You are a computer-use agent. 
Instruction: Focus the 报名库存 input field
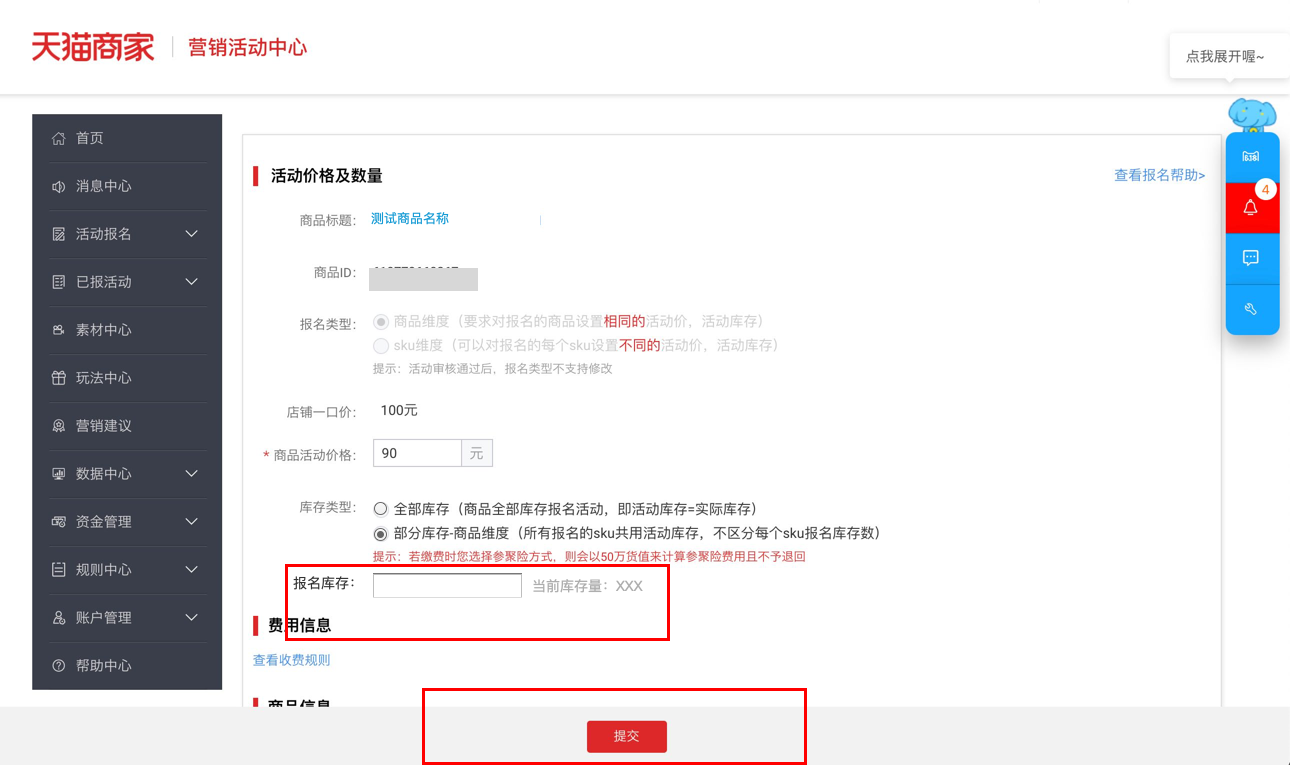pyautogui.click(x=447, y=585)
